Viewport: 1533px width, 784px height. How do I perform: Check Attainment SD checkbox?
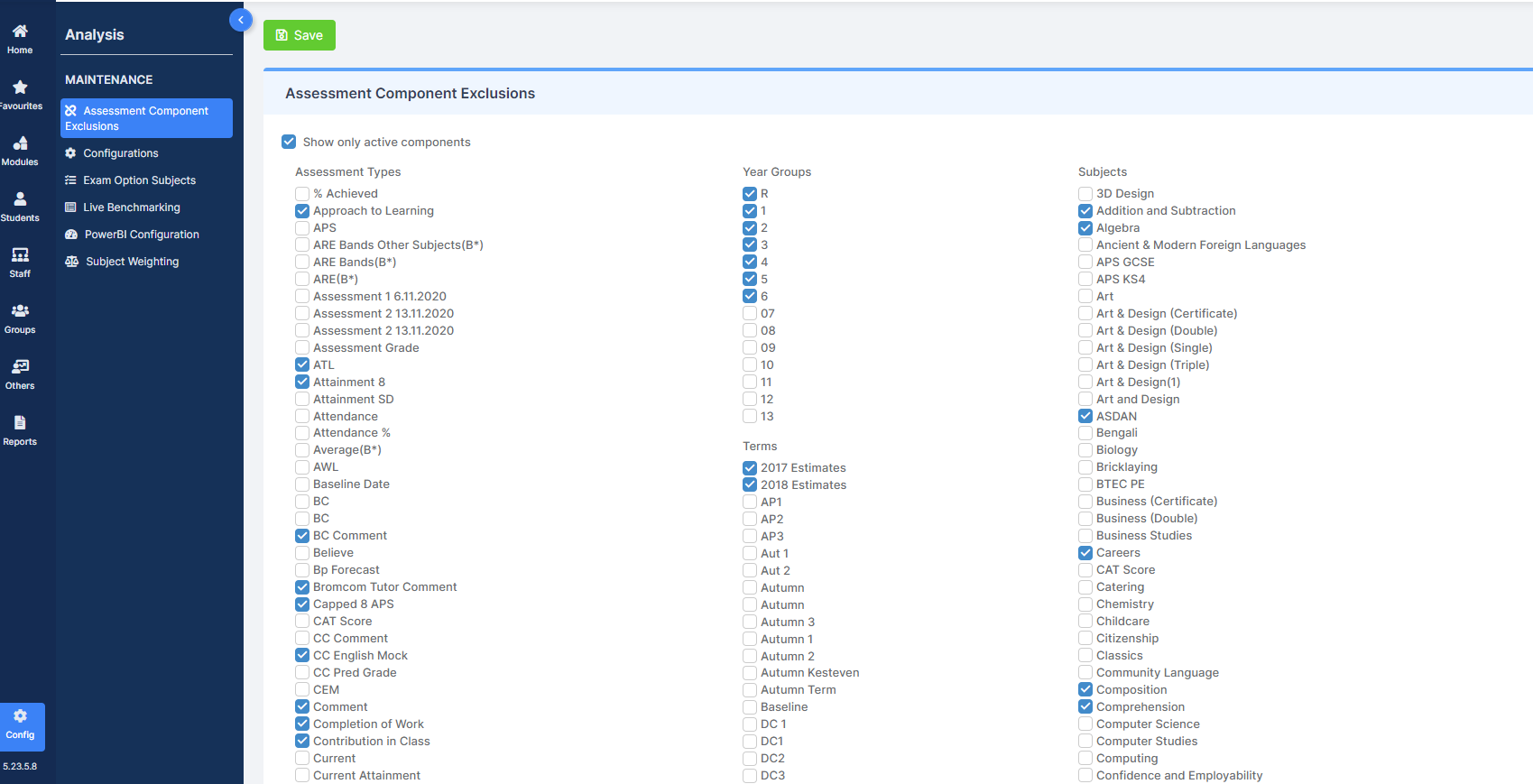302,400
